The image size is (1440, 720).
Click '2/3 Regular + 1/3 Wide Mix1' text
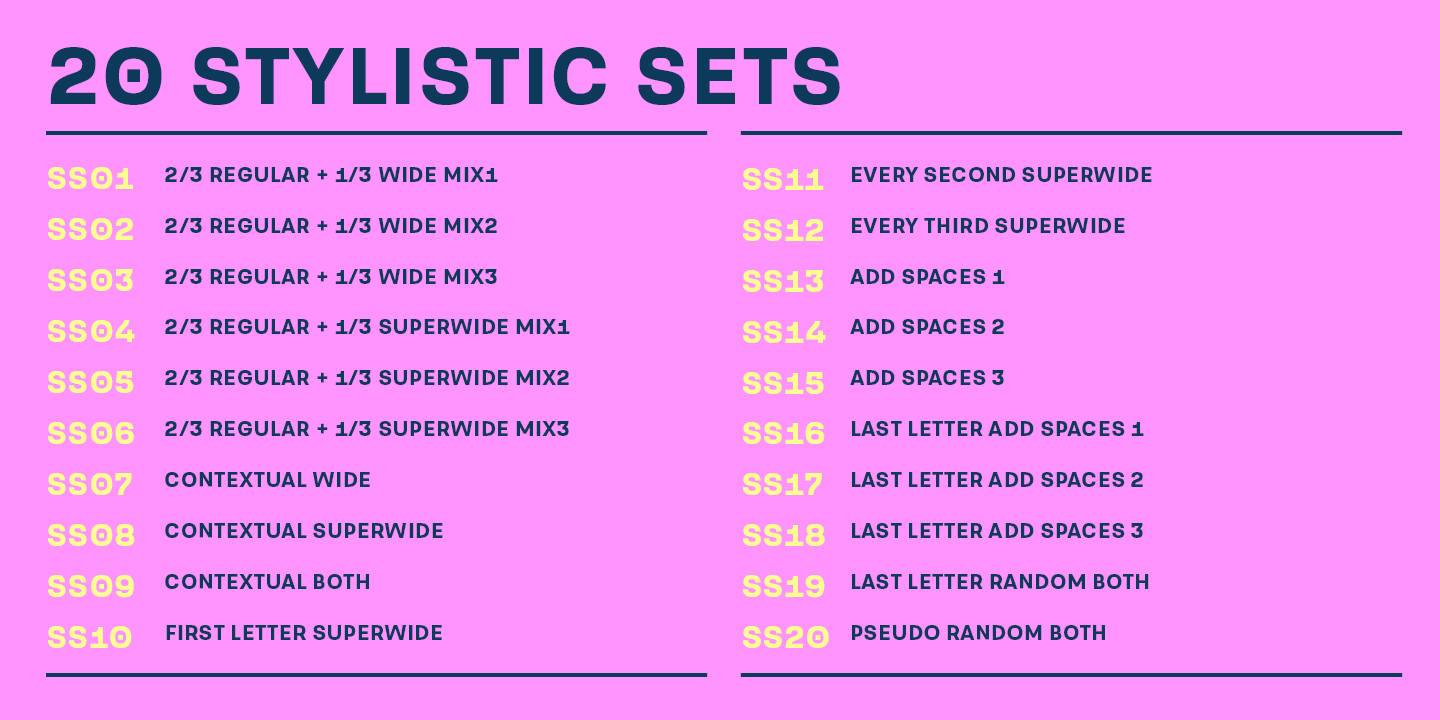coord(331,175)
